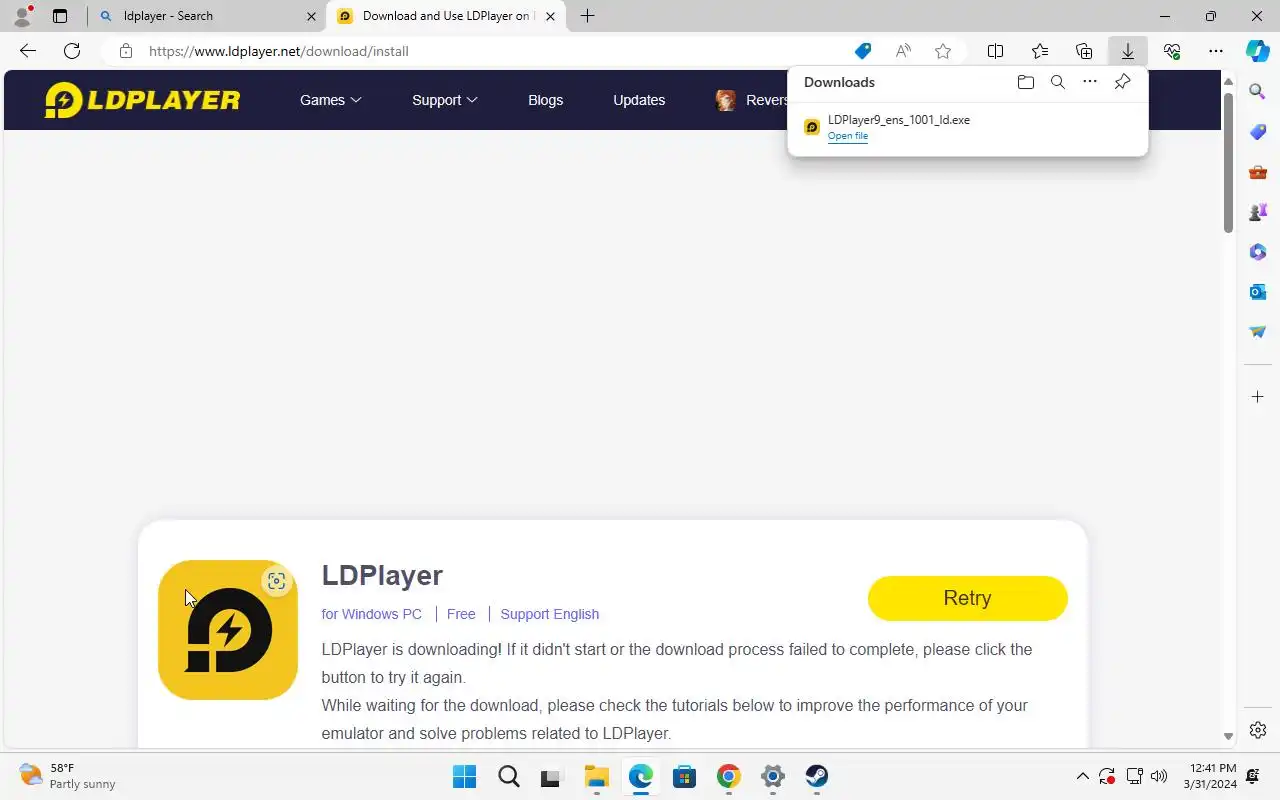This screenshot has width=1280, height=800.
Task: Show hidden system tray icons
Action: 1082,776
